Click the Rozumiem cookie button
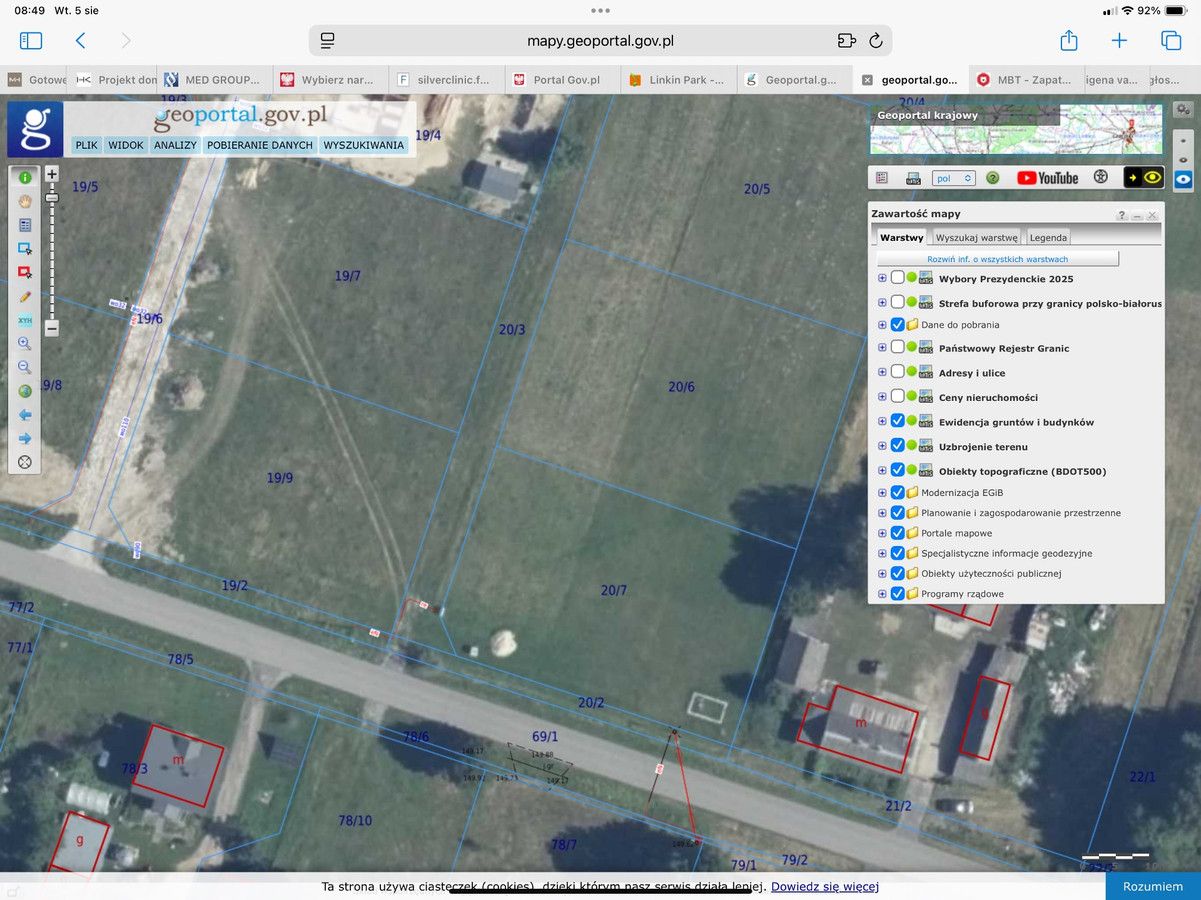 tap(1153, 886)
